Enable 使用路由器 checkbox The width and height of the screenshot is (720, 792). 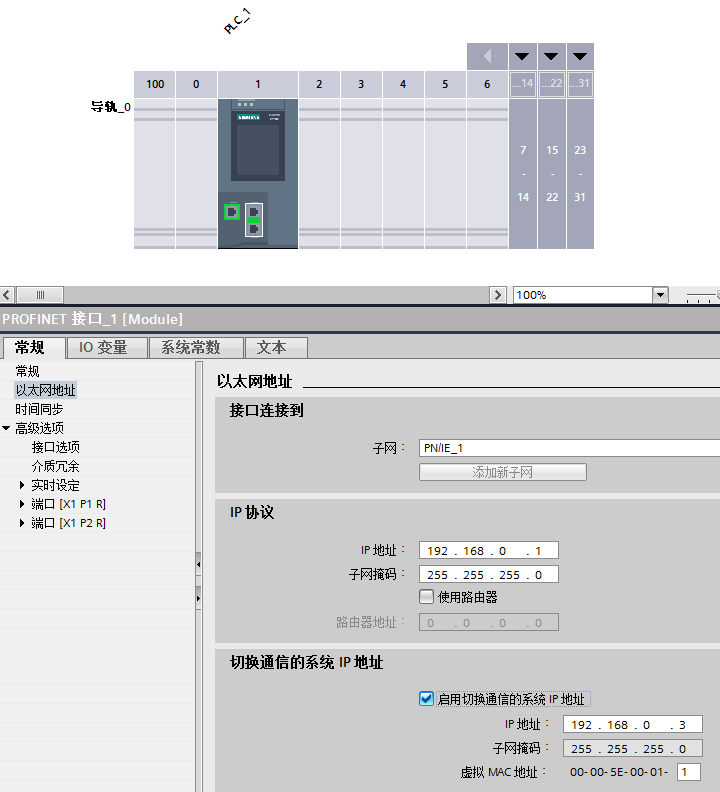(x=426, y=597)
